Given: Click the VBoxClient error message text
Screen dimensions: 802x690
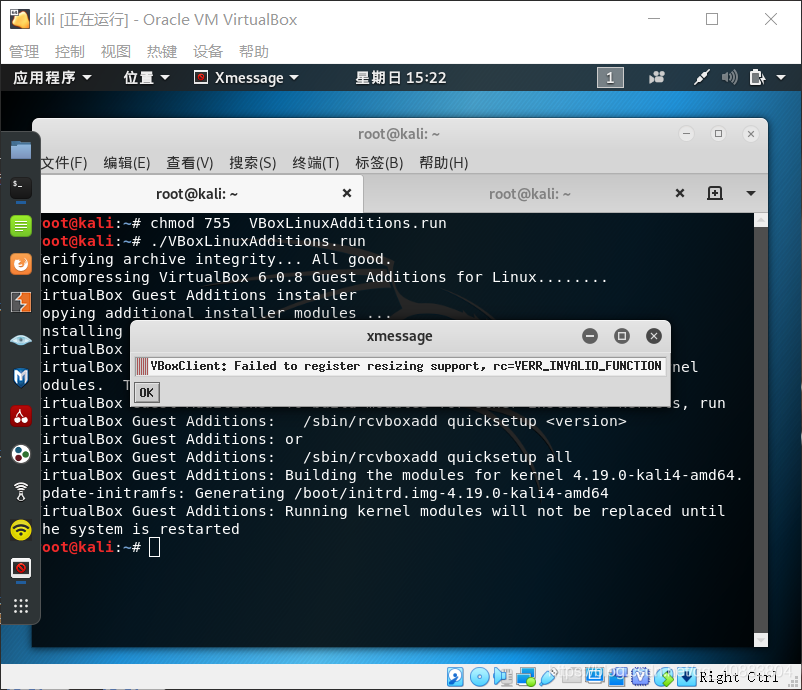Looking at the screenshot, I should click(406, 366).
